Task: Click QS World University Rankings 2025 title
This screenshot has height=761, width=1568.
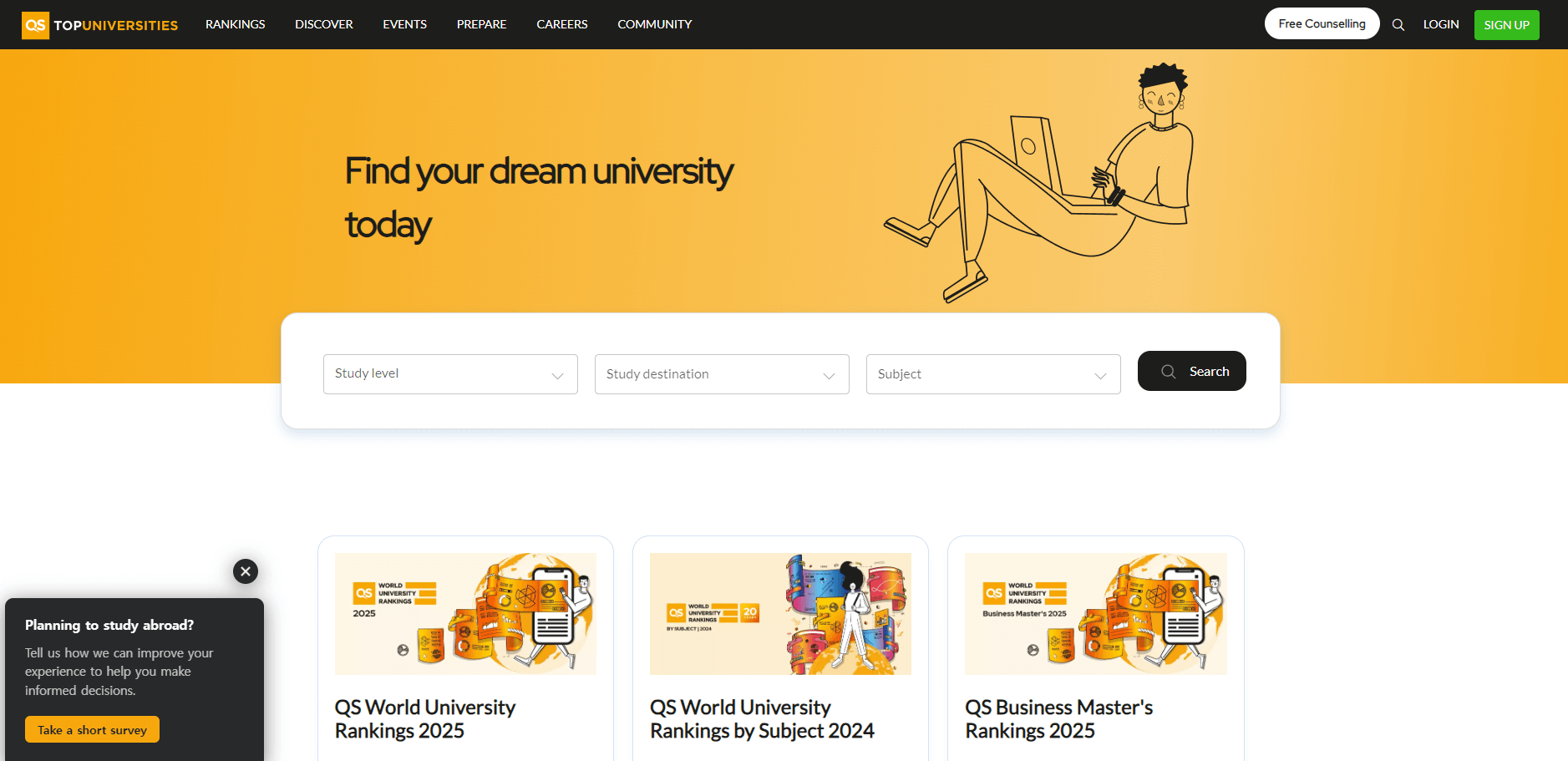Action: pyautogui.click(x=425, y=719)
